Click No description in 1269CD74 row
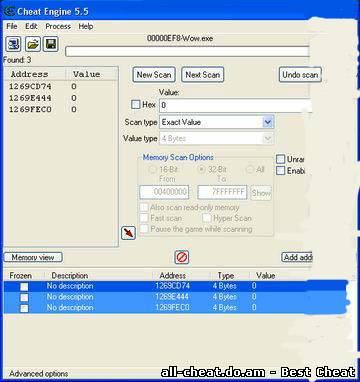Viewport: 360px width, 382px height. coord(70,286)
